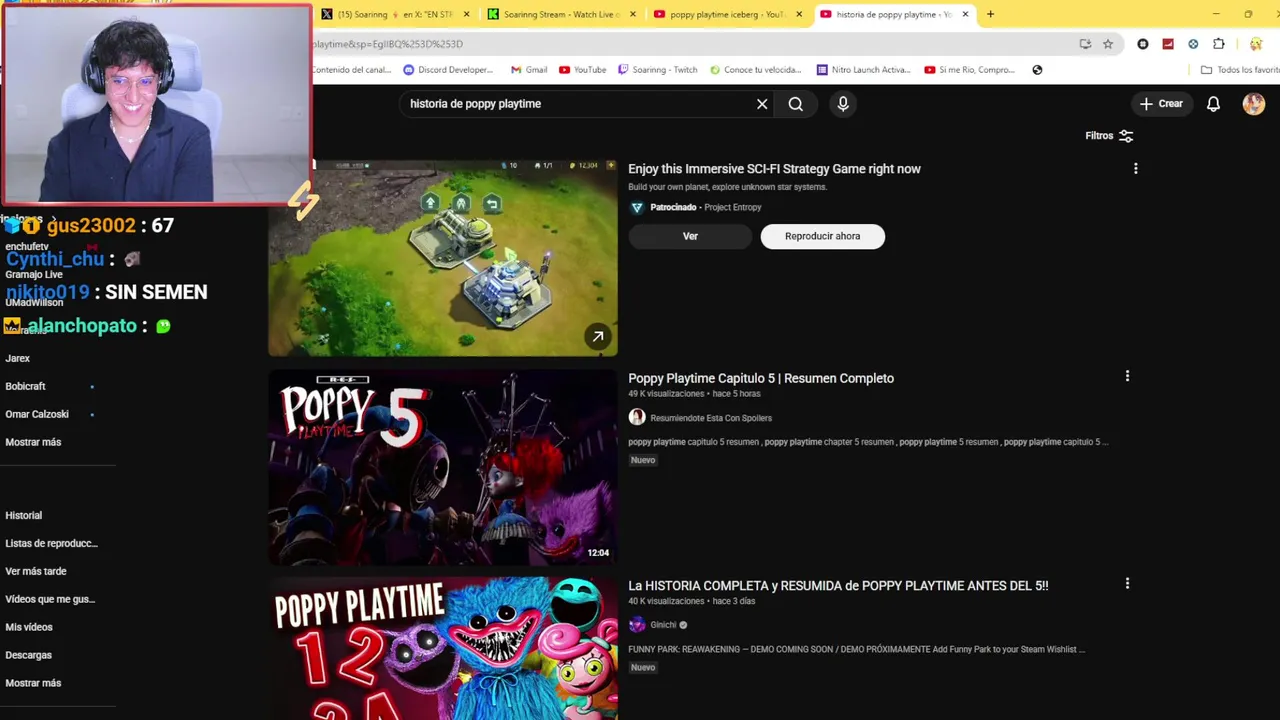Click the install app icon in address bar

tap(1085, 44)
